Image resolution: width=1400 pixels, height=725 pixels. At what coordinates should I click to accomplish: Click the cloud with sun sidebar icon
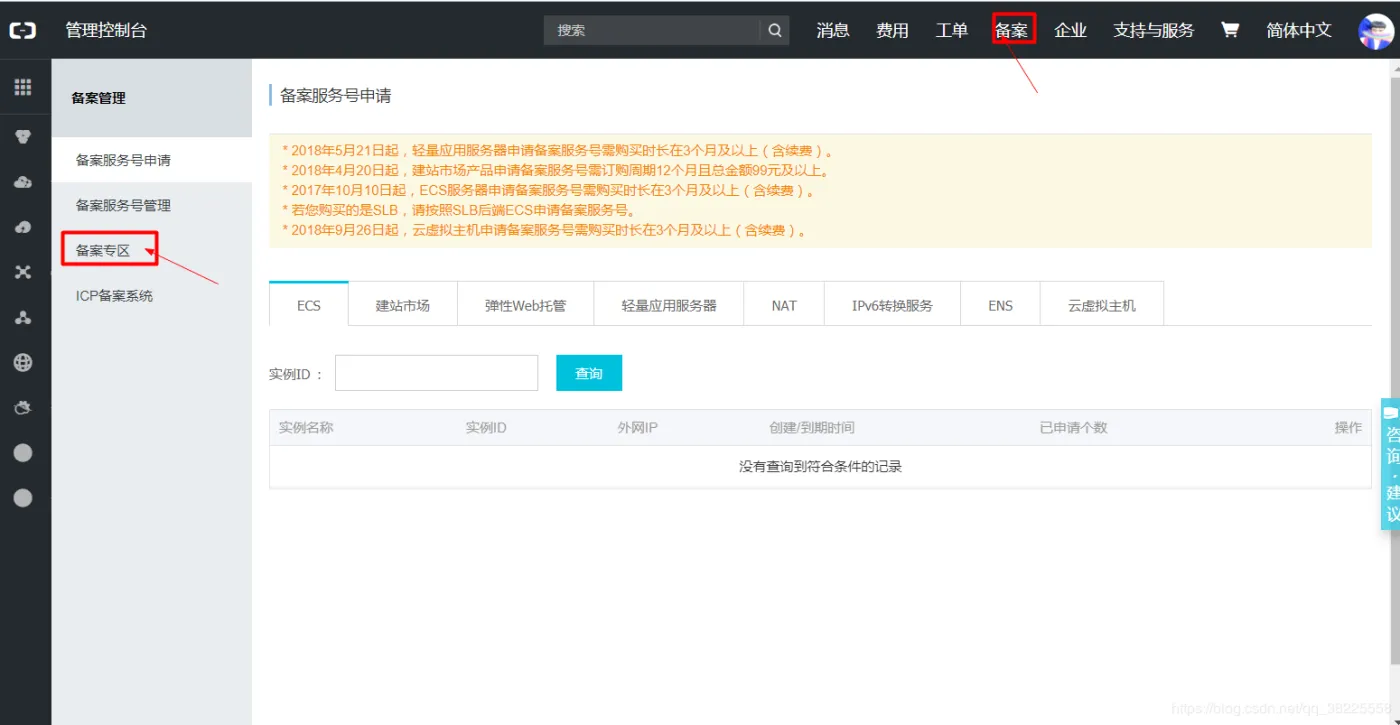(x=23, y=407)
